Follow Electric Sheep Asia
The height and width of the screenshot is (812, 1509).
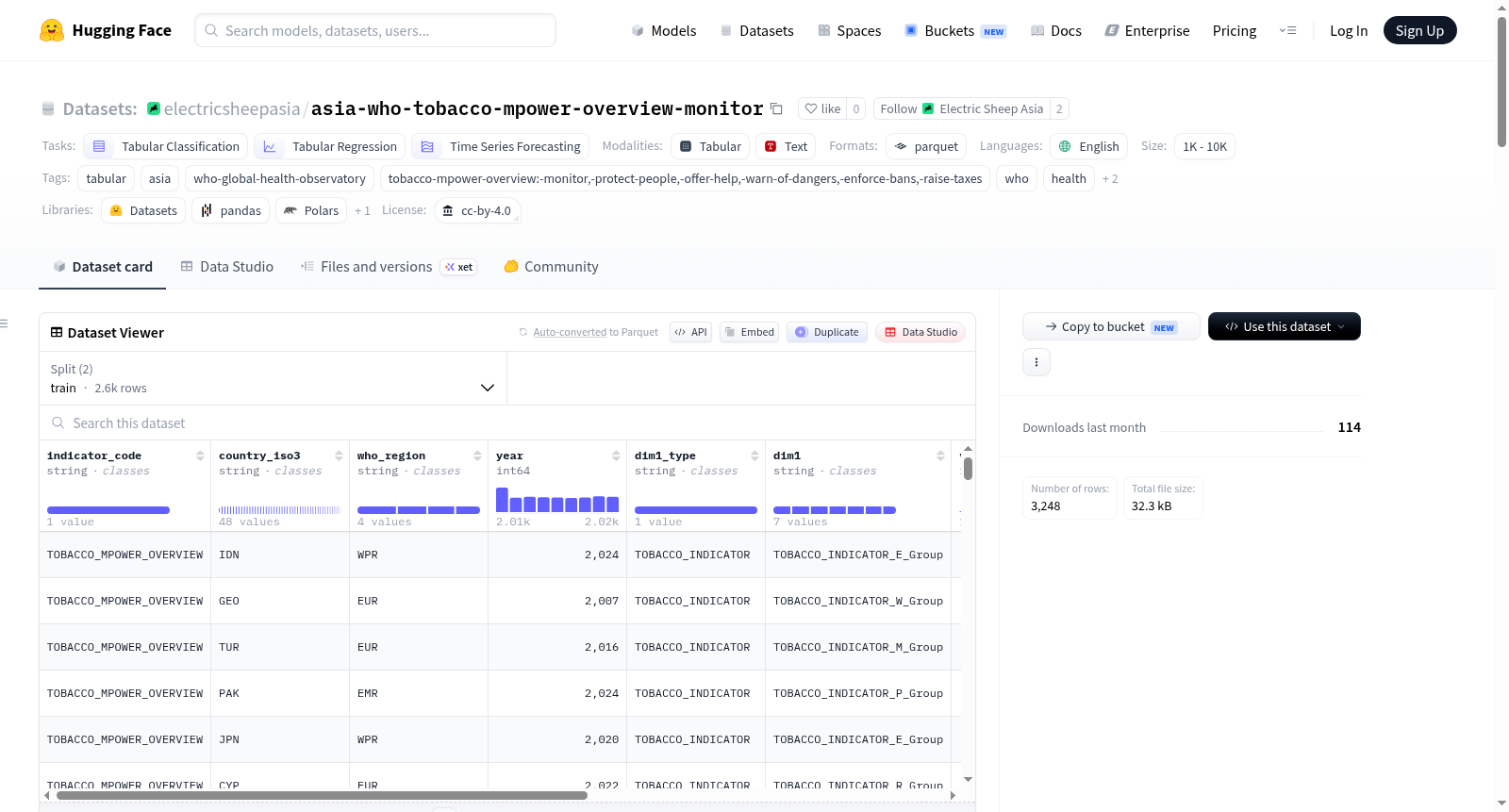point(961,108)
